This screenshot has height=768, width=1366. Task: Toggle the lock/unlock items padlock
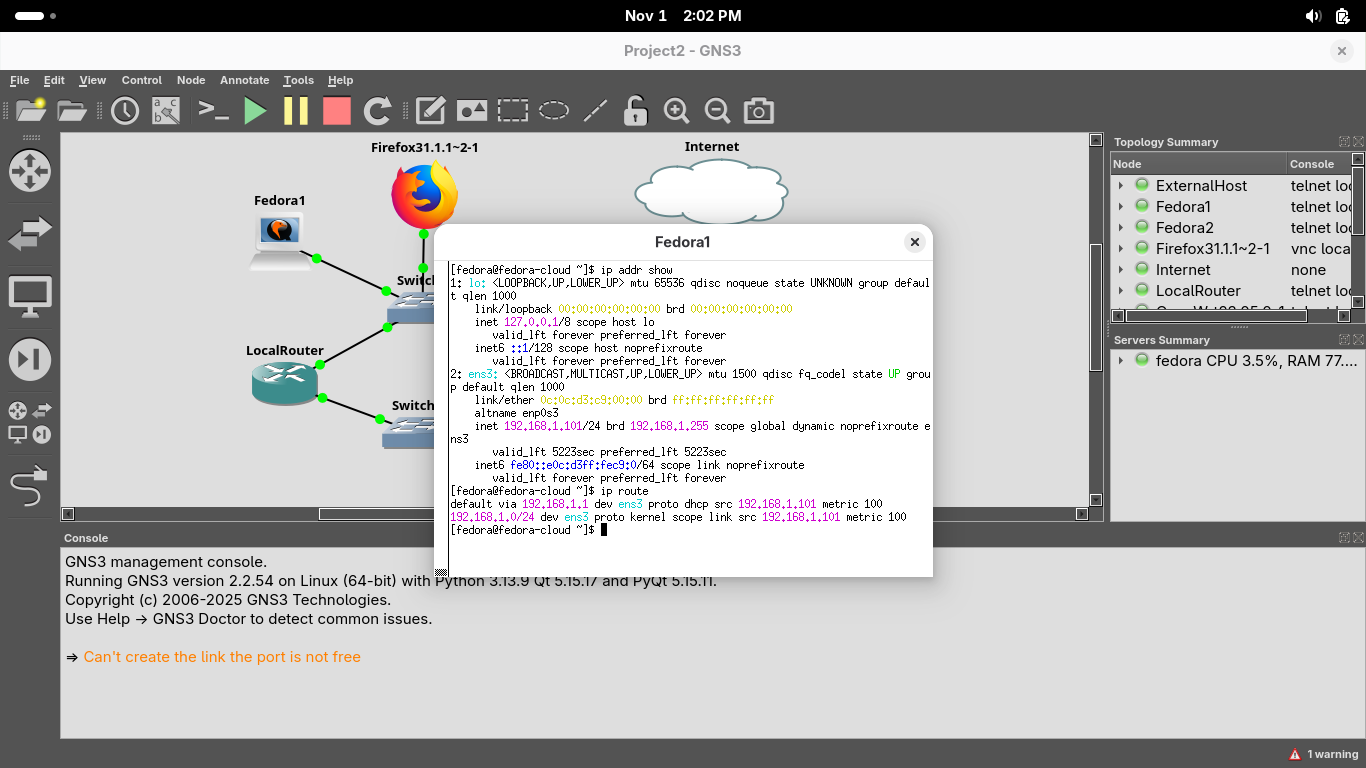tap(635, 111)
